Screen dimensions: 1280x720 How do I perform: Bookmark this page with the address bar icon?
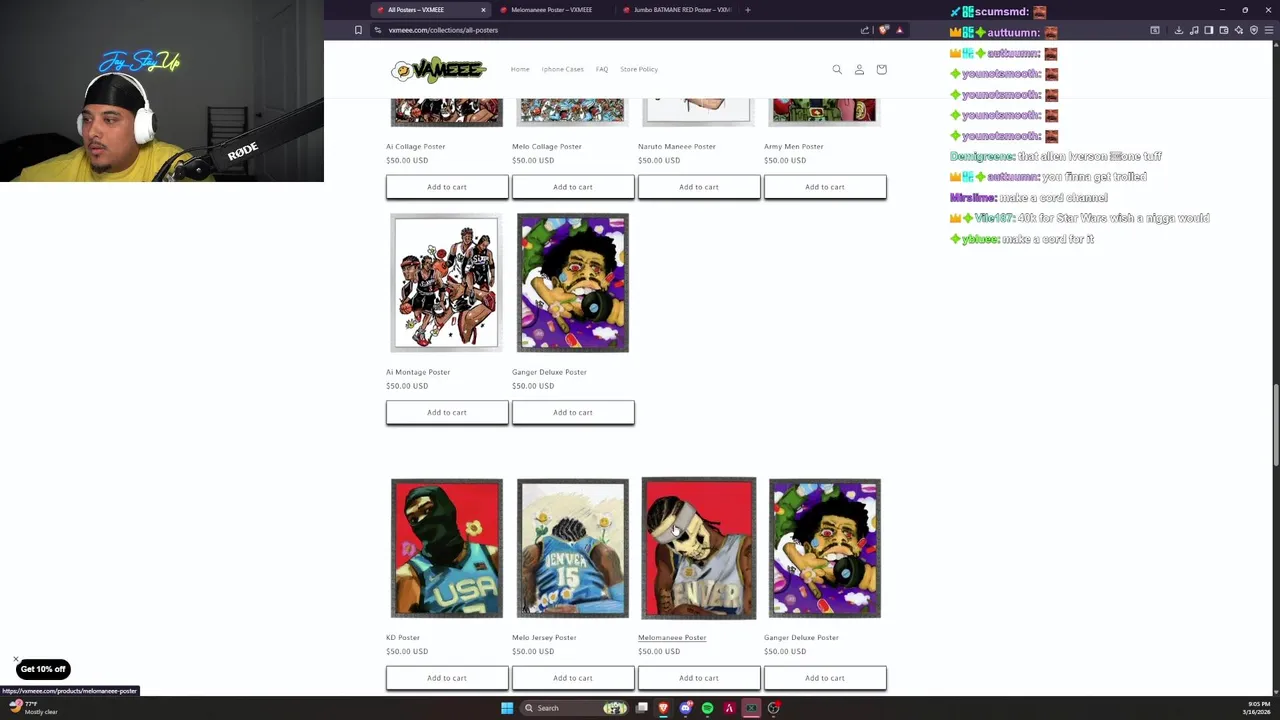358,30
